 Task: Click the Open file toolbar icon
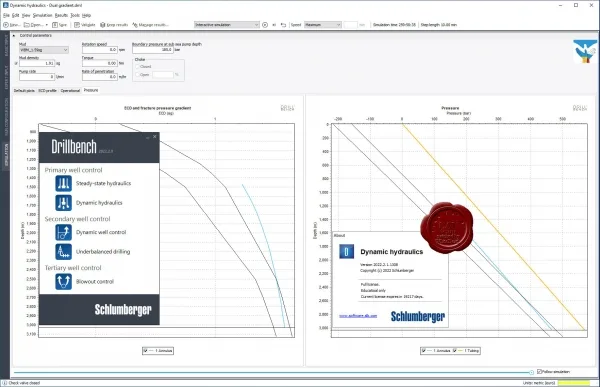click(26, 25)
